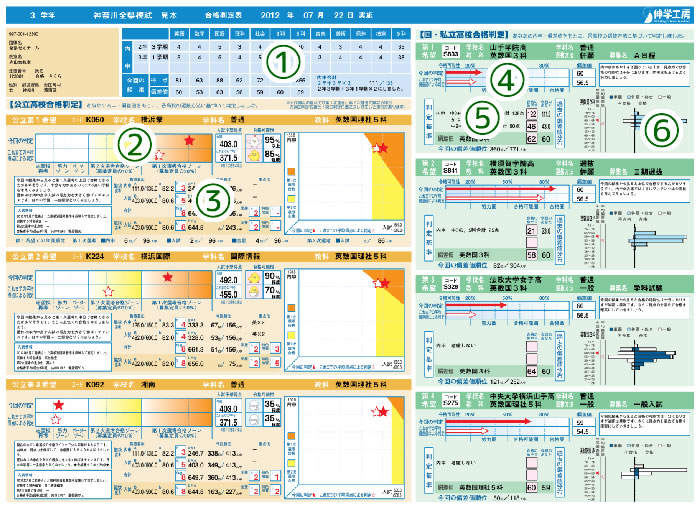Click the chick icon beside 95% in K050
Image resolution: width=700 pixels, height=508 pixels.
(254, 142)
